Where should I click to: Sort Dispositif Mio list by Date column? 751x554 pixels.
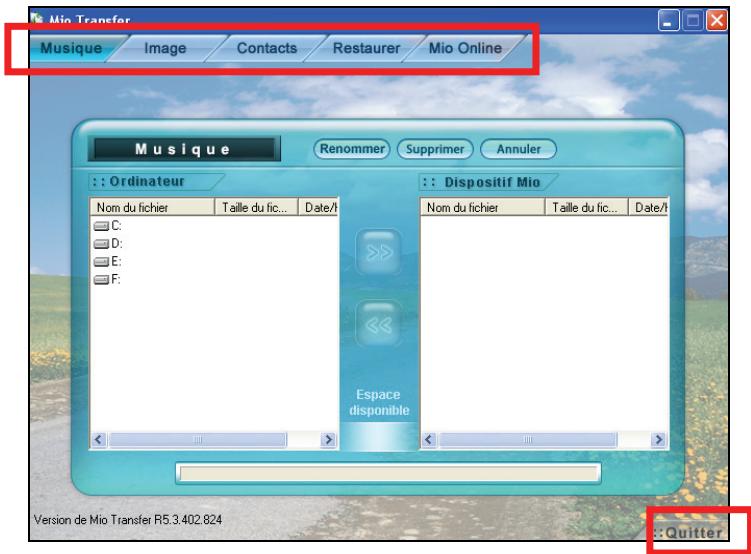click(x=649, y=207)
